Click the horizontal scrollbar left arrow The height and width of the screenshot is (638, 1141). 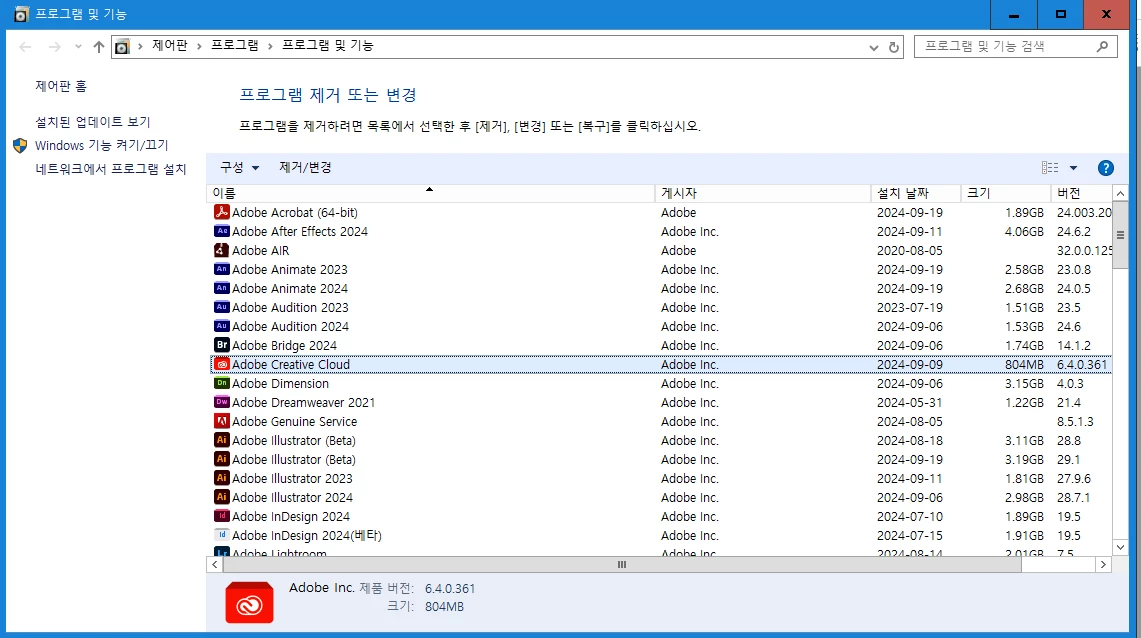click(215, 565)
